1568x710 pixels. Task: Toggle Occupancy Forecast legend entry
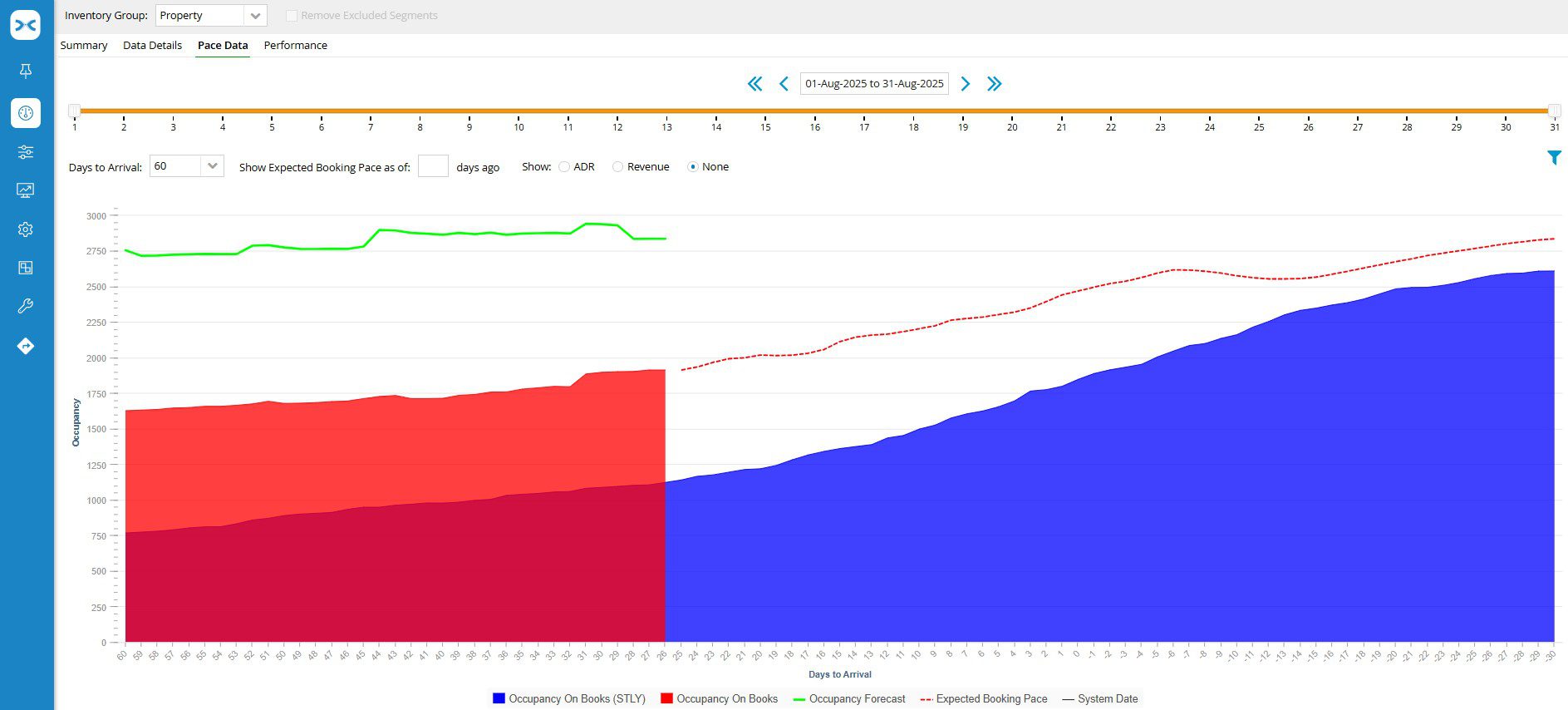pos(849,699)
